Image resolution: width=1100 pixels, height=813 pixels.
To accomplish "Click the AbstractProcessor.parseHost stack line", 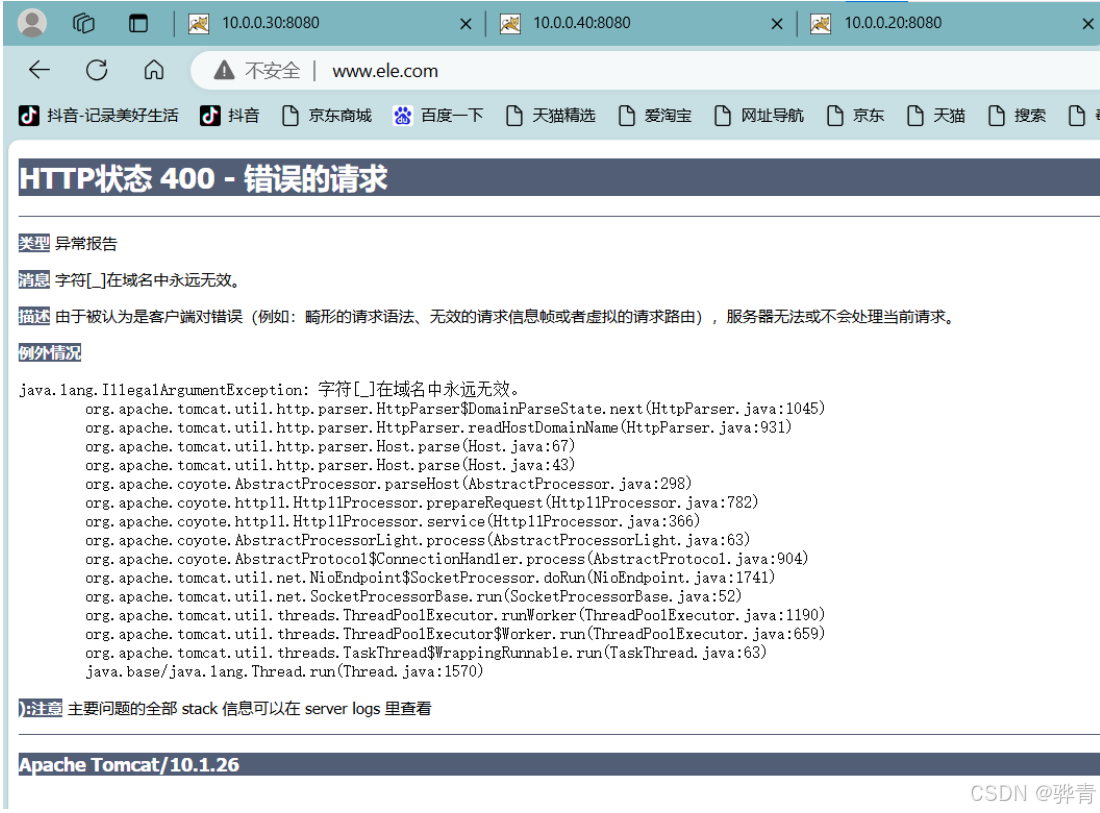I will coord(388,484).
